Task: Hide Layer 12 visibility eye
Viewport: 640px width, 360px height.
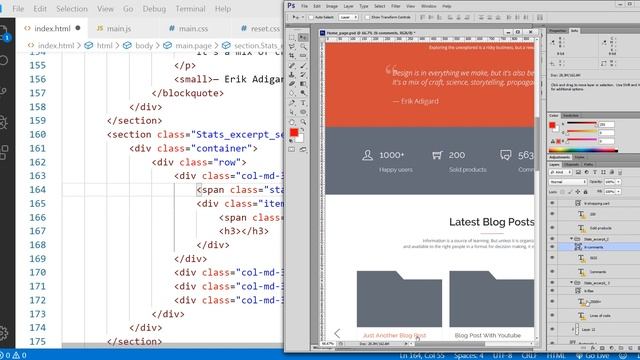Action: coord(552,329)
